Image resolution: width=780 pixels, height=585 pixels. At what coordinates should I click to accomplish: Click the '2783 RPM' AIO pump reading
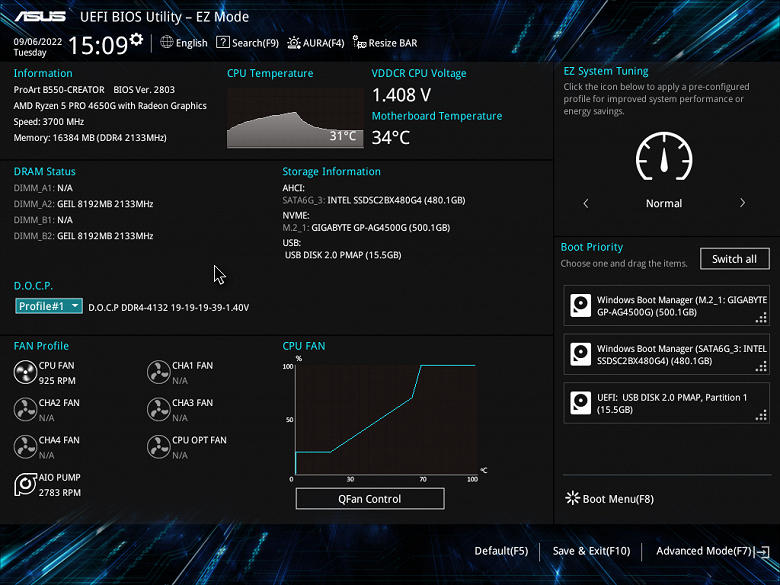60,492
